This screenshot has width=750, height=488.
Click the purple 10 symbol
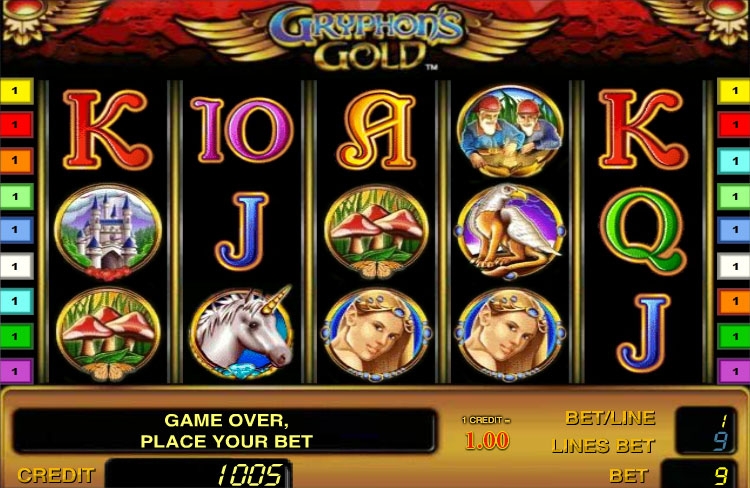(242, 130)
